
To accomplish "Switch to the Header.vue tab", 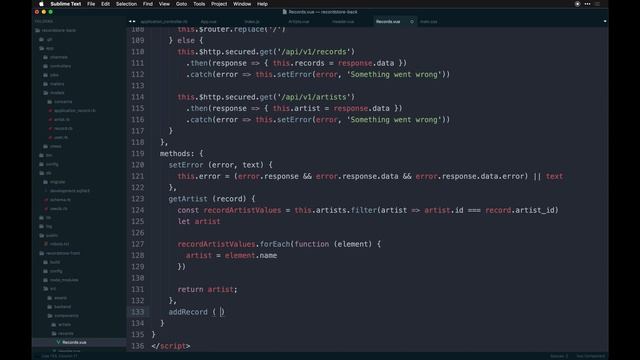I will tap(343, 22).
